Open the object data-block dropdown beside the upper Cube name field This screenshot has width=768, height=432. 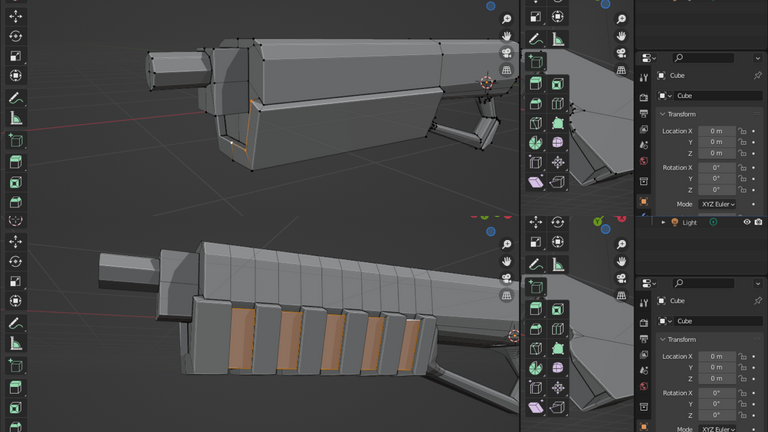coord(664,96)
